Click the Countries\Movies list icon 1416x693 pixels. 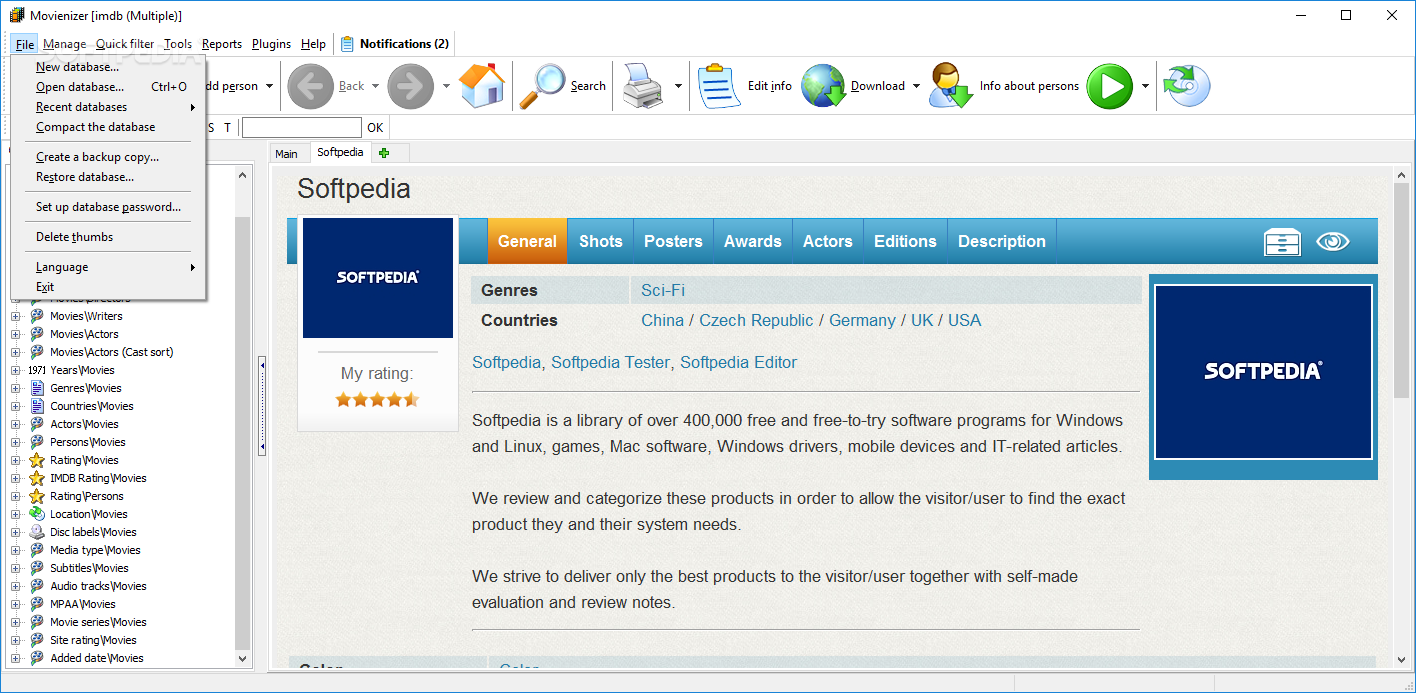(x=37, y=406)
